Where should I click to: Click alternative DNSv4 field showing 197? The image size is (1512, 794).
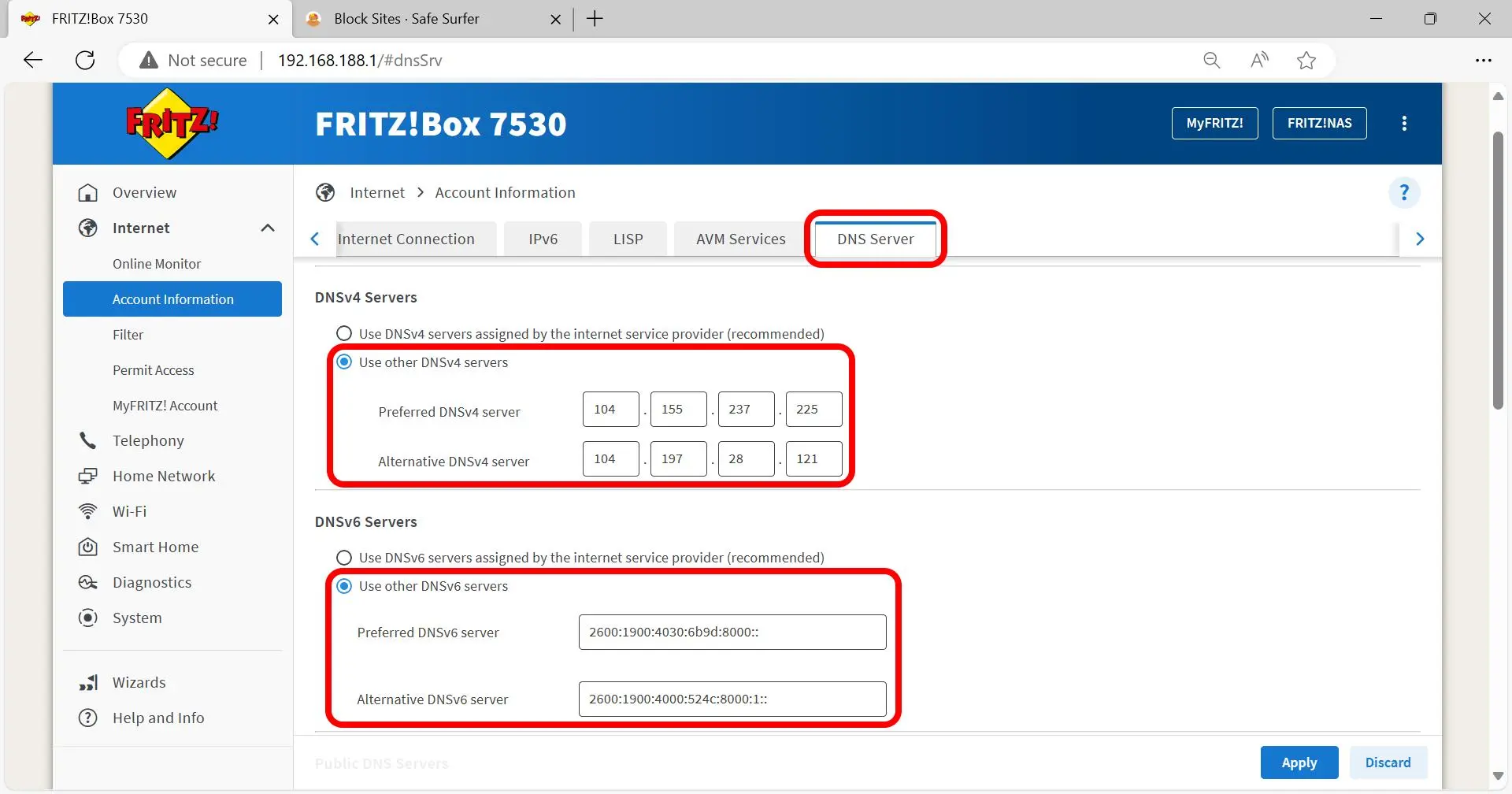[x=679, y=459]
